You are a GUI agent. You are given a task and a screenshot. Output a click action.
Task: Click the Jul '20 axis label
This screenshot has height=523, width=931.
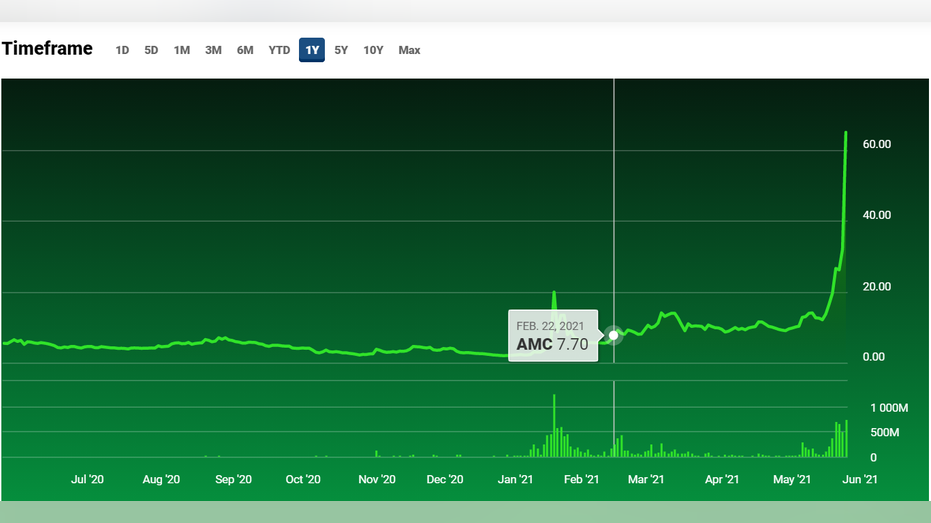87,479
